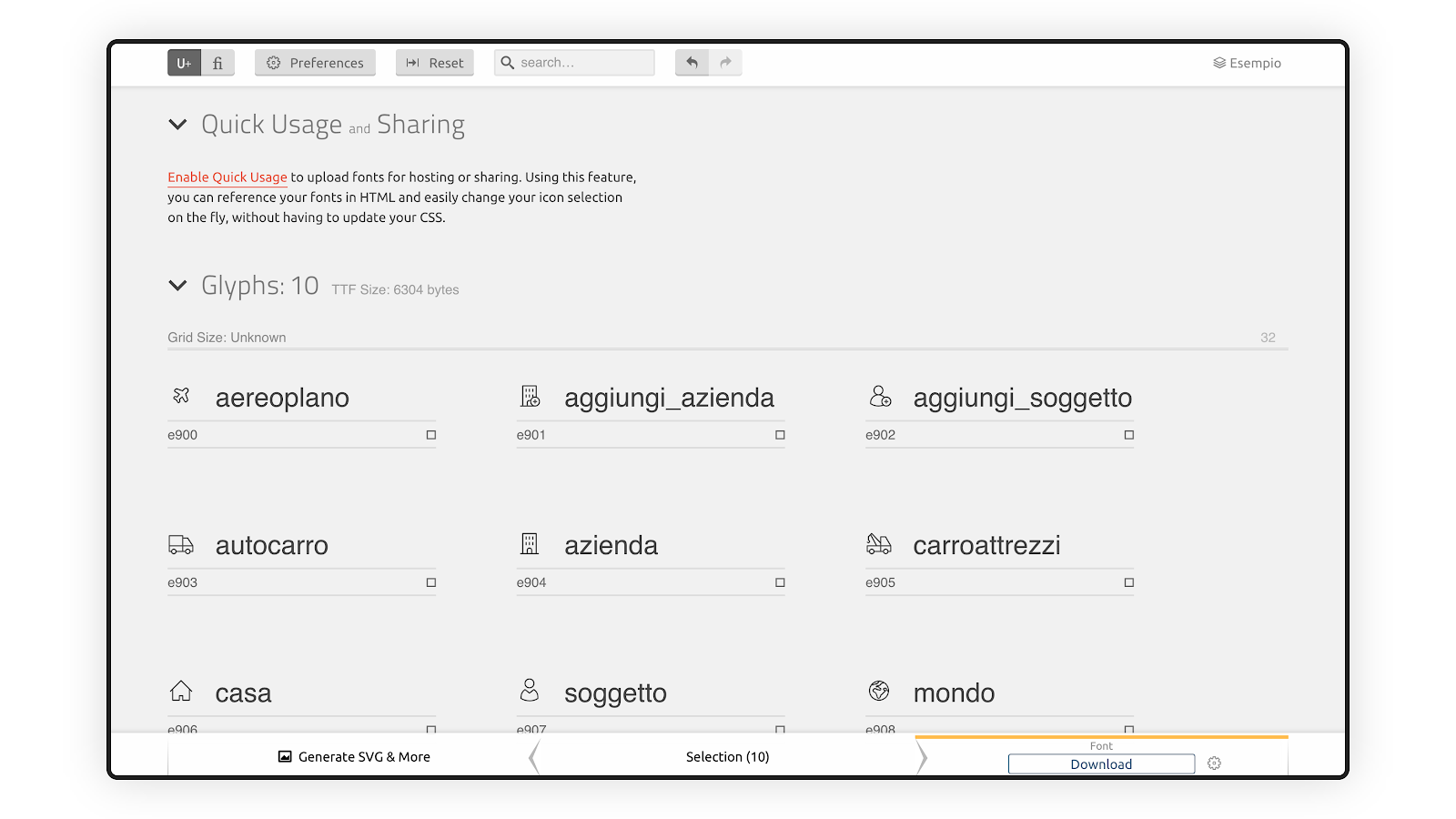The image size is (1456, 819).
Task: Collapse the Glyphs section chevron
Action: click(177, 286)
